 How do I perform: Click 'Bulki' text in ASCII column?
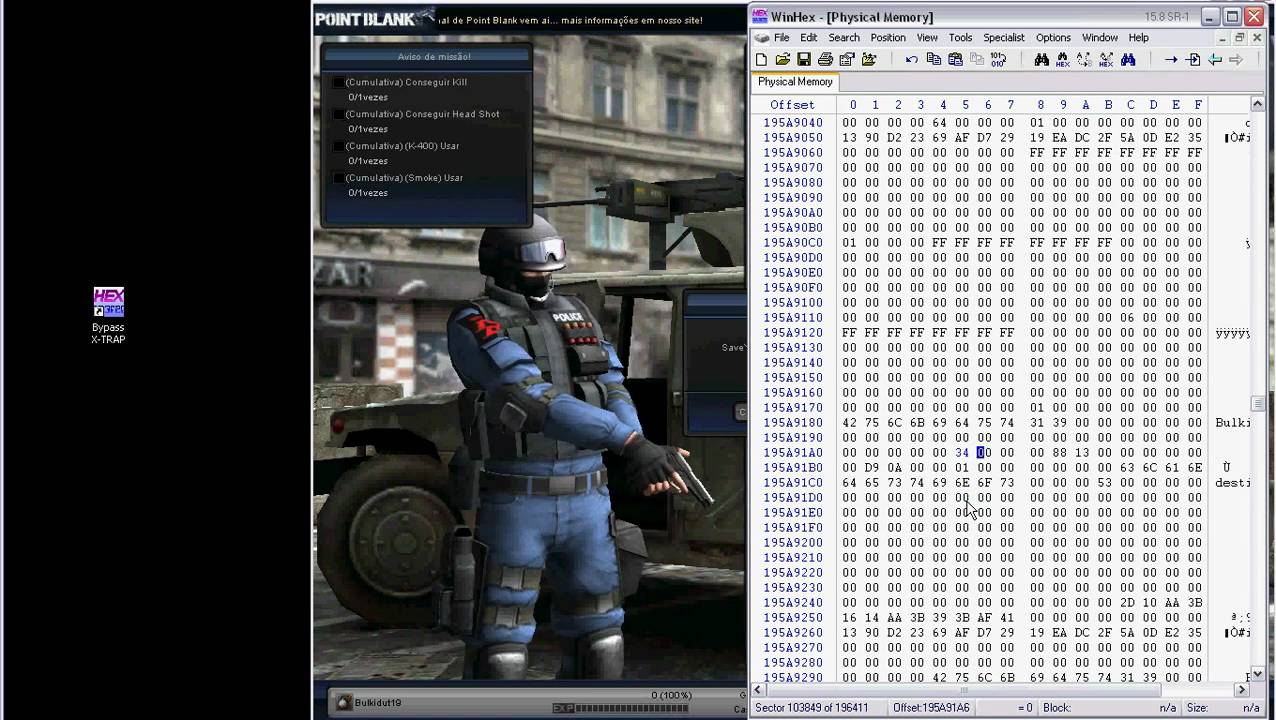[x=1233, y=423]
